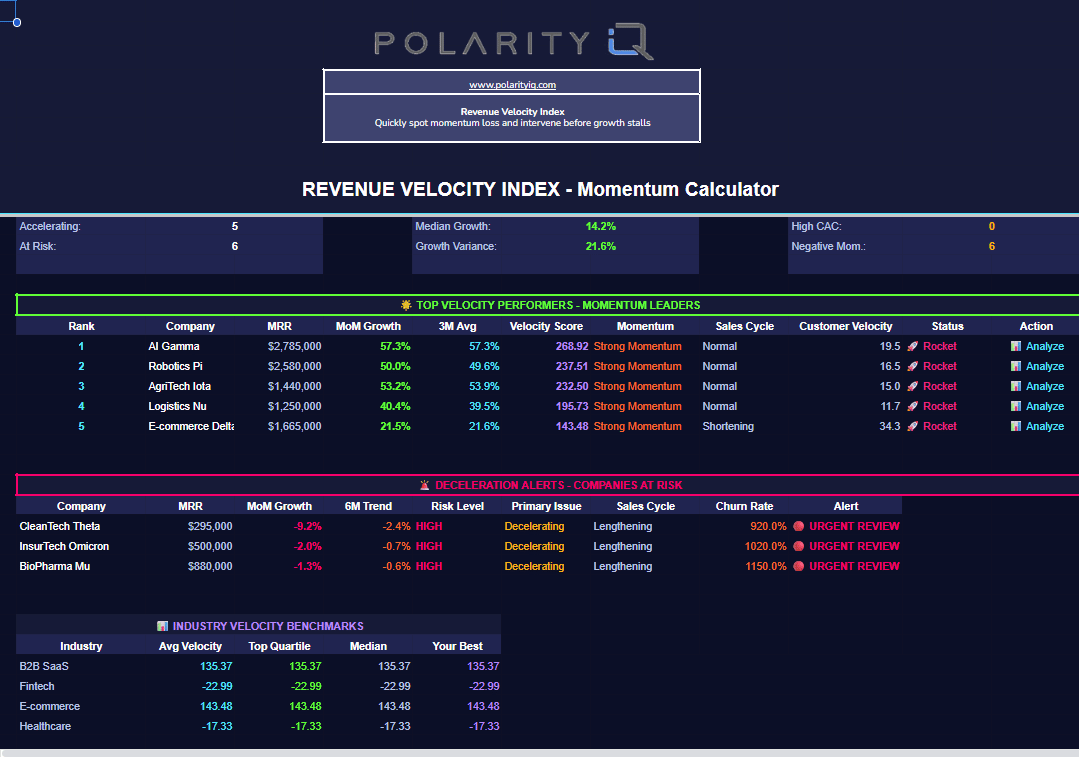Click the red alert circle for BioPharma Mu
1079x757 pixels.
tap(798, 566)
